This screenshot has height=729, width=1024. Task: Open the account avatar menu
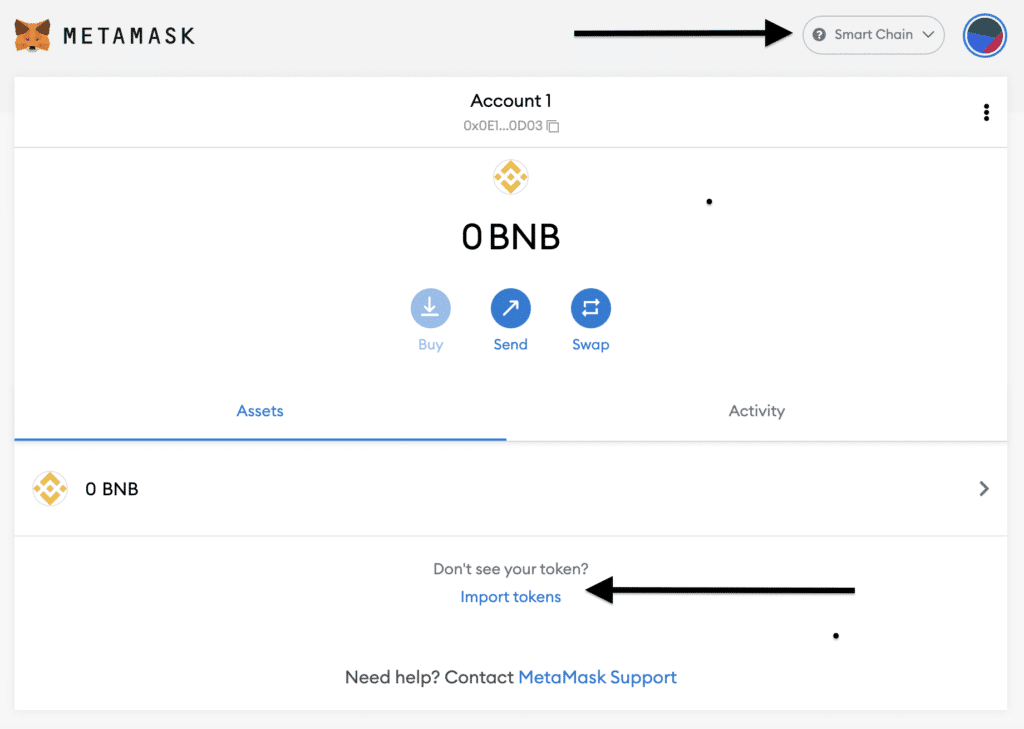pyautogui.click(x=985, y=36)
